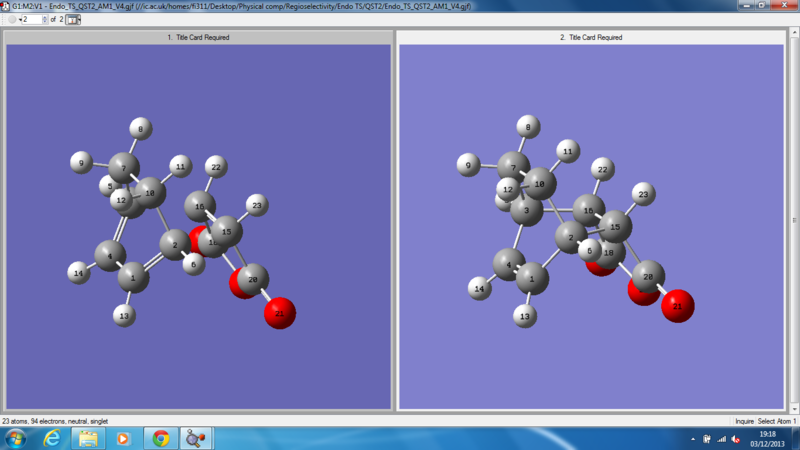
Task: Click the 'Inquire' status bar entry
Action: tap(744, 421)
